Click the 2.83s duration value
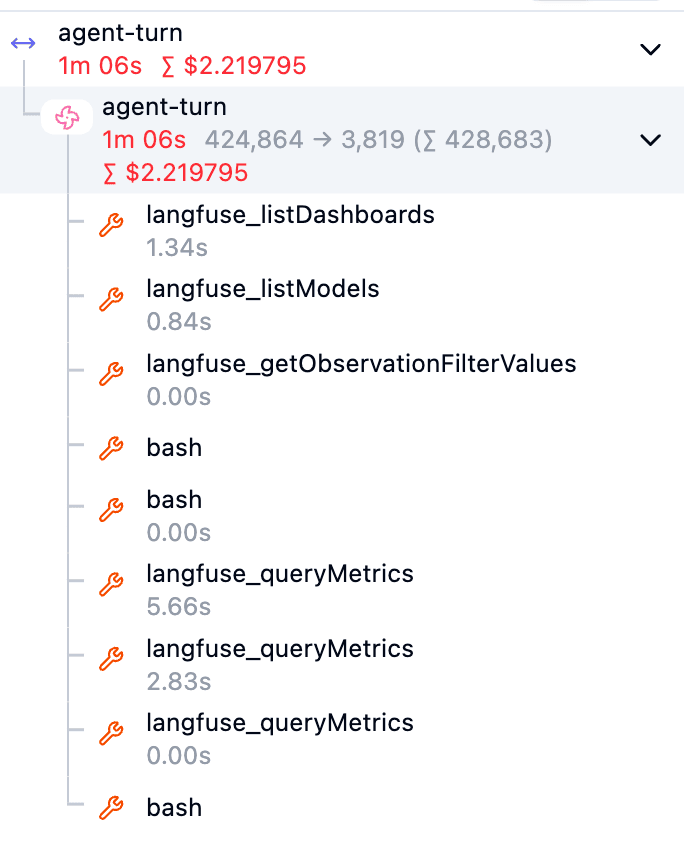The width and height of the screenshot is (684, 856). pyautogui.click(x=179, y=682)
